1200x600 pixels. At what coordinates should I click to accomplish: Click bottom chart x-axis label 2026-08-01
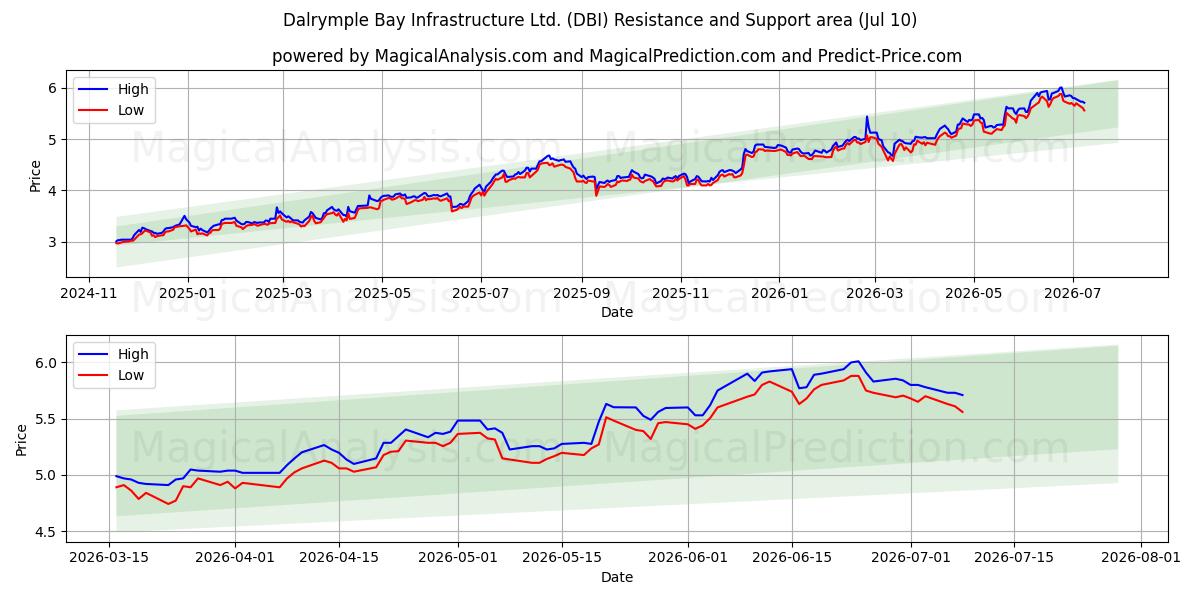1142,558
